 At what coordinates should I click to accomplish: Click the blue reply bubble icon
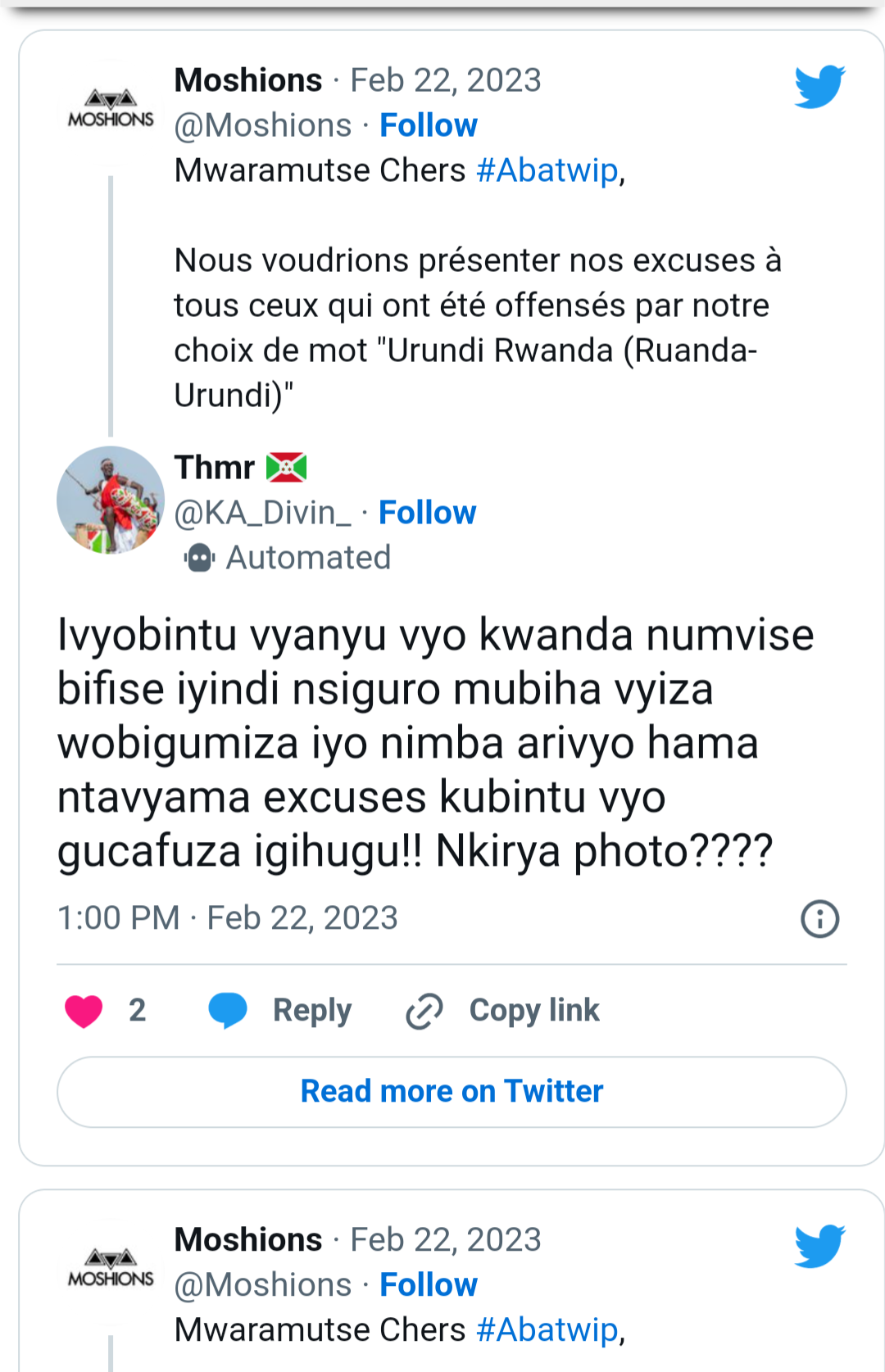pyautogui.click(x=228, y=1010)
